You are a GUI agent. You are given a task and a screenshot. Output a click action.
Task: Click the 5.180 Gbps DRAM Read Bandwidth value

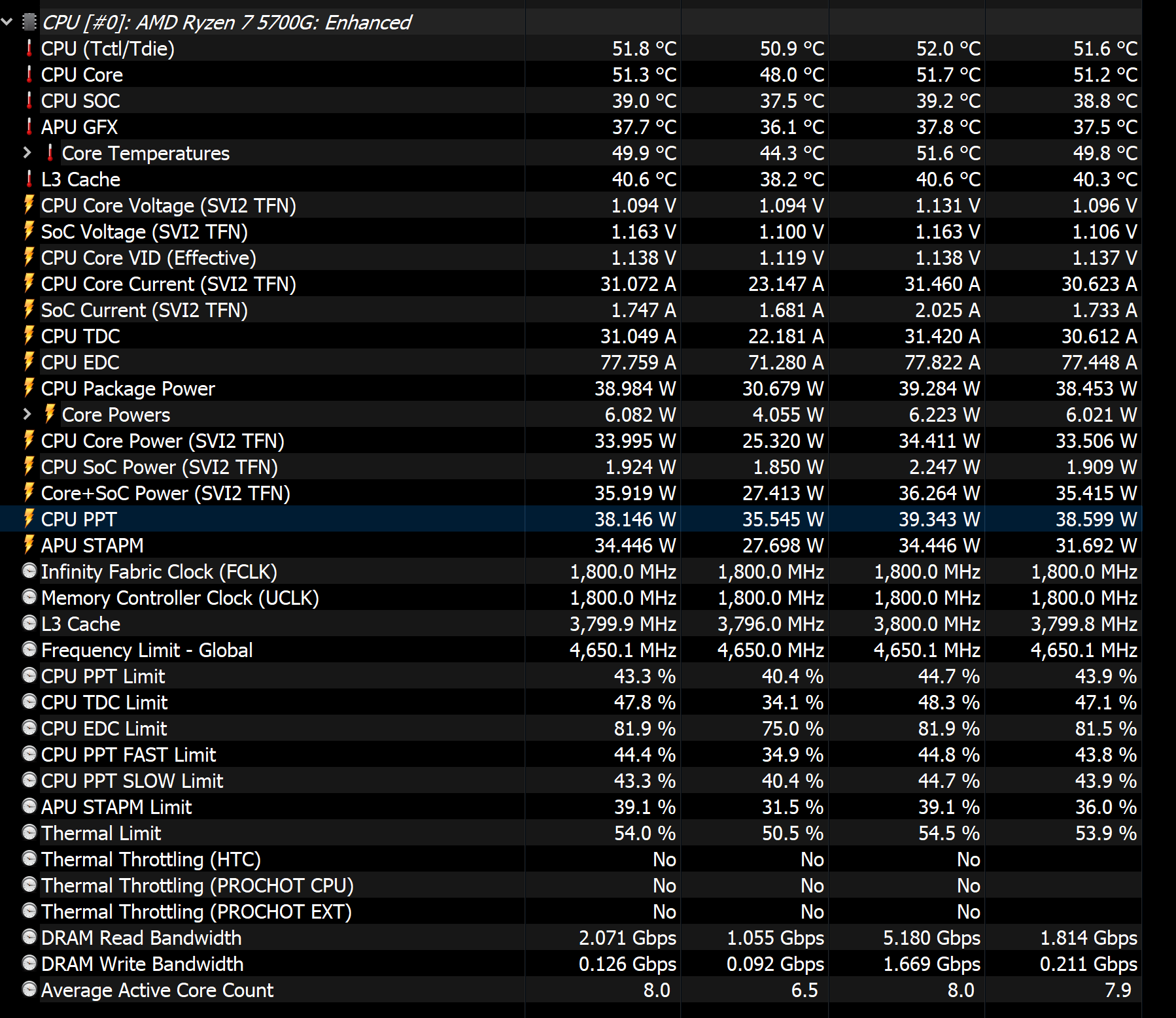click(931, 938)
